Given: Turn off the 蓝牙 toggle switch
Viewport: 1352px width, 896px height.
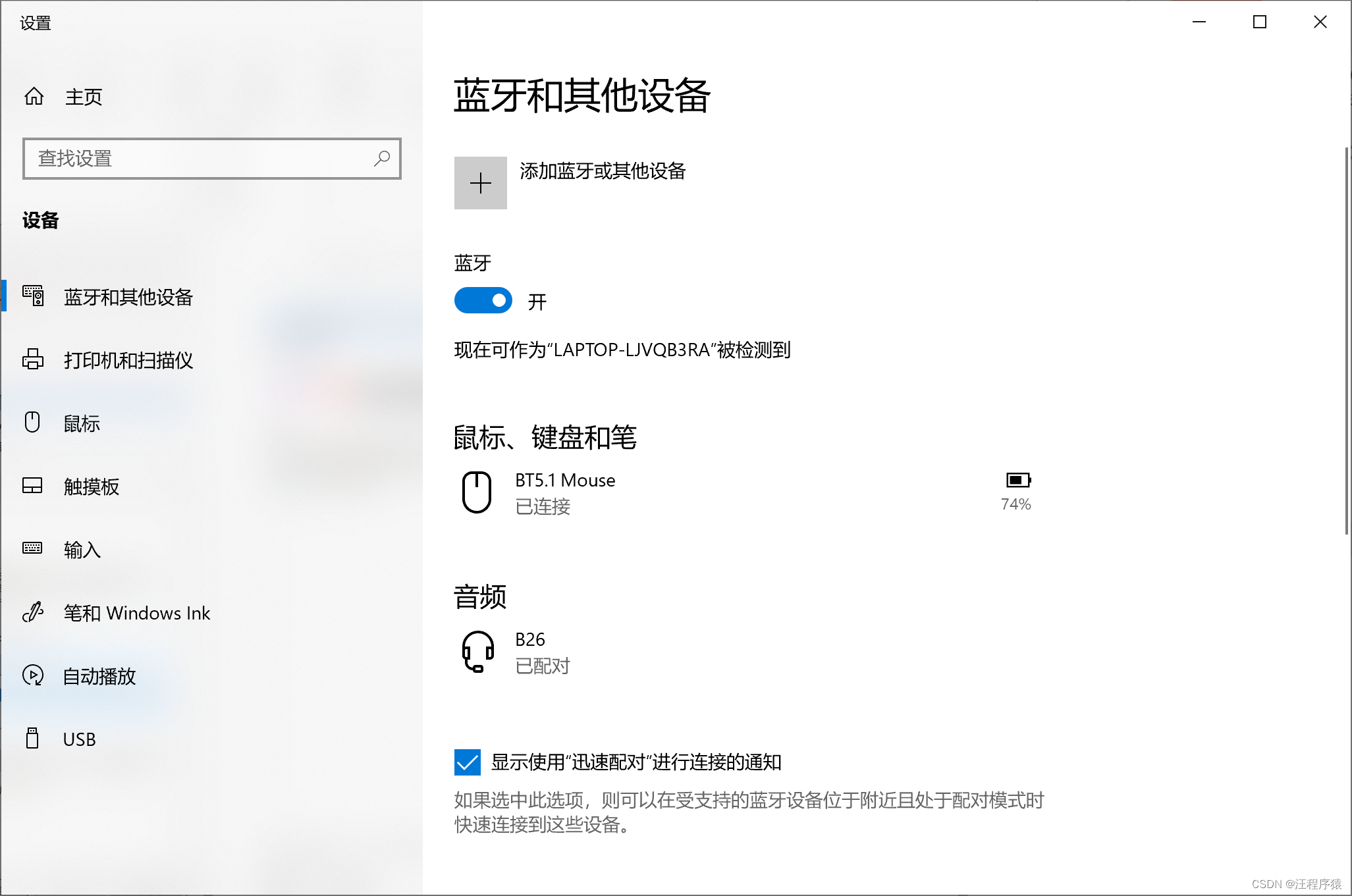Looking at the screenshot, I should 483,301.
